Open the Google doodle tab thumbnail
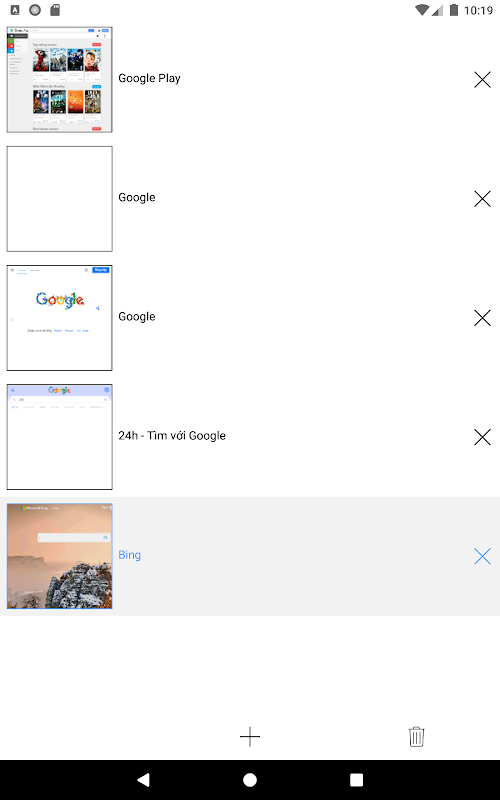Viewport: 500px width, 800px height. click(x=60, y=318)
